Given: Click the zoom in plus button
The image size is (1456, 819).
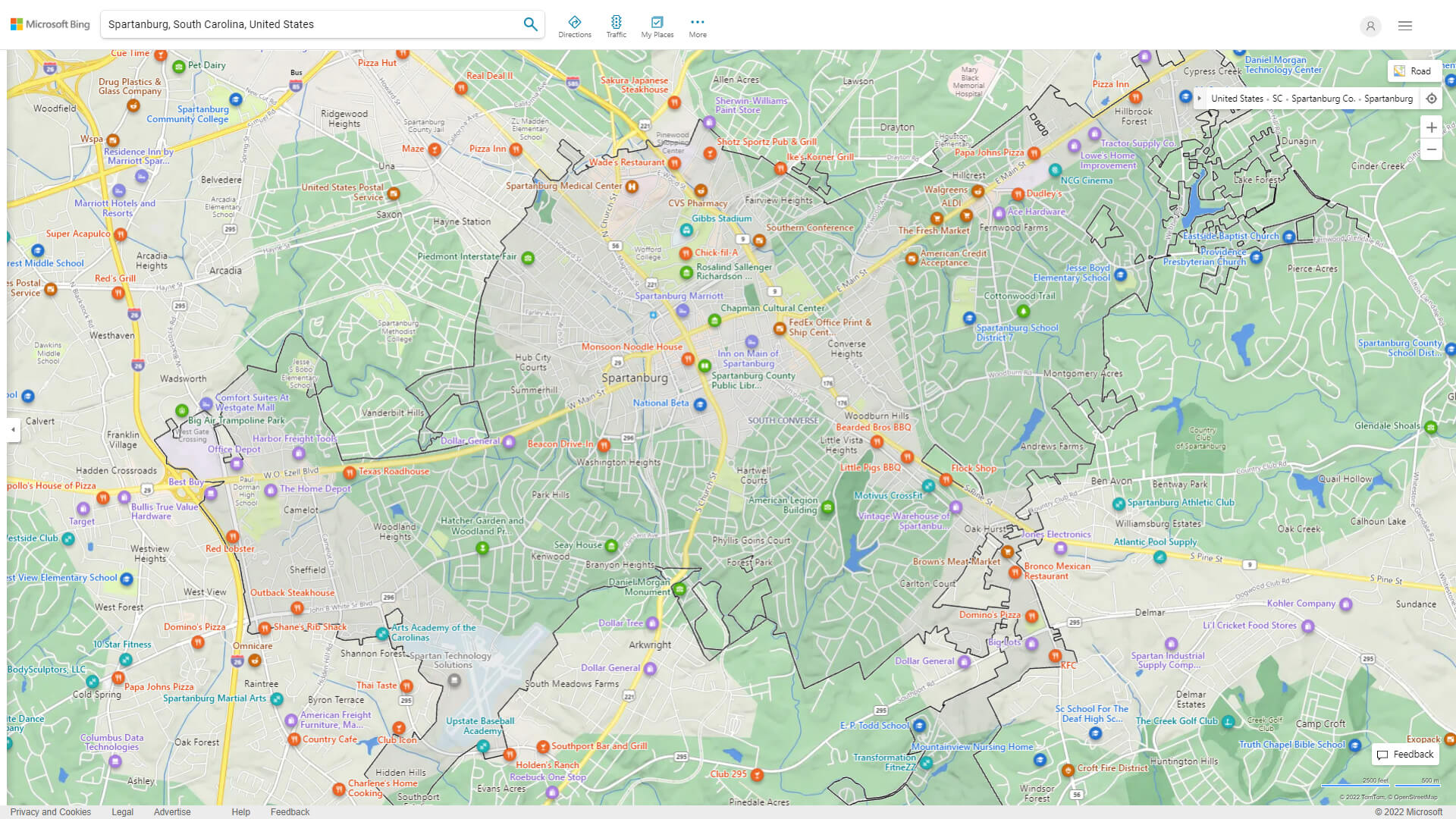Looking at the screenshot, I should [x=1432, y=127].
